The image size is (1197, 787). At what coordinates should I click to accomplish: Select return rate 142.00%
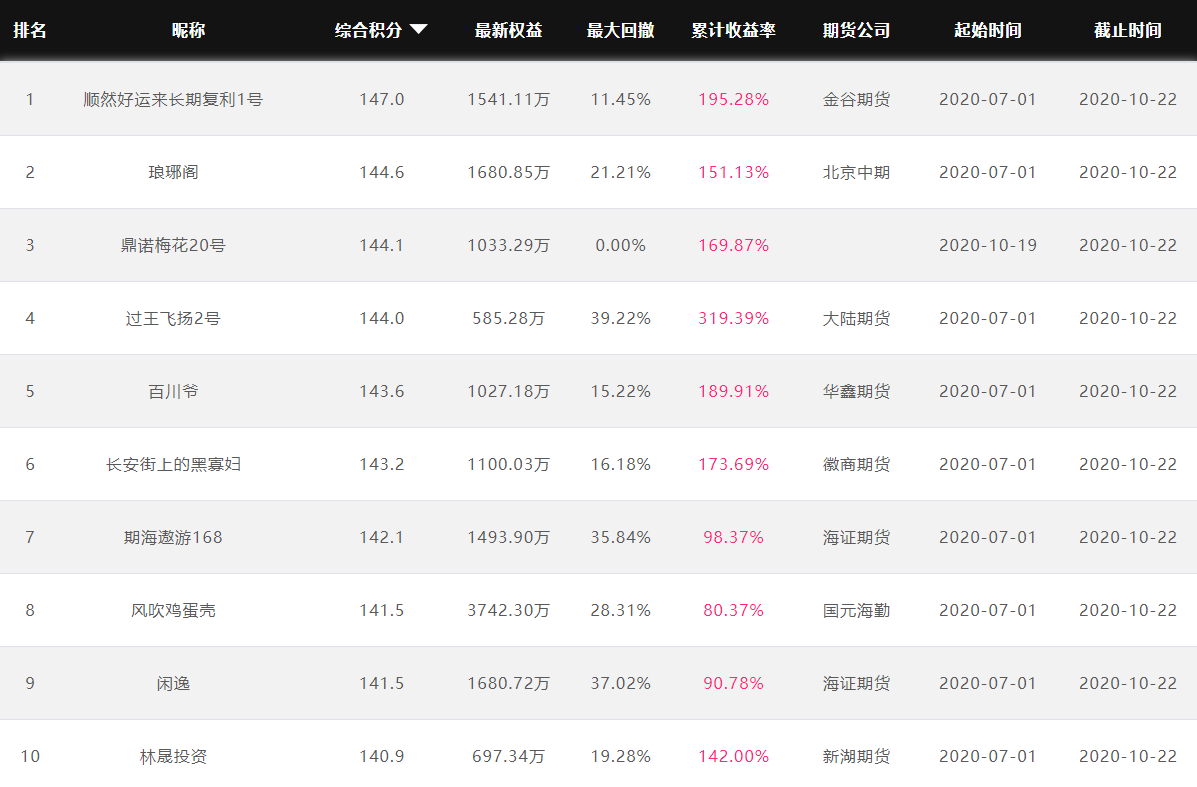pyautogui.click(x=734, y=756)
